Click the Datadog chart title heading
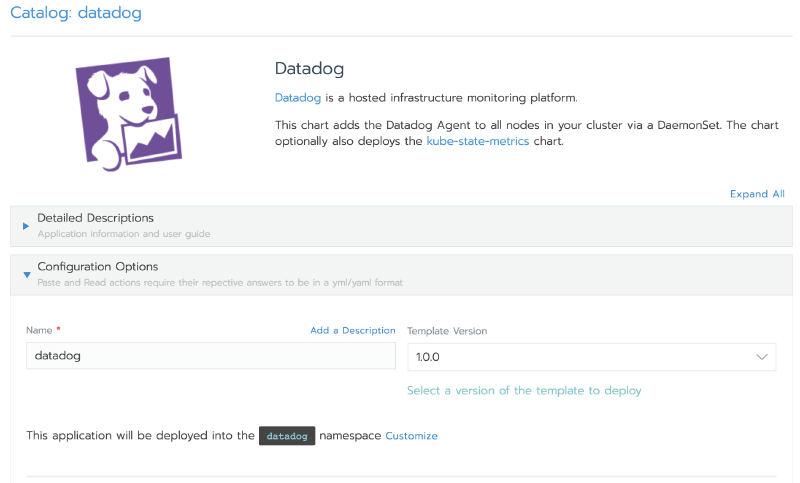800x483 pixels. (309, 68)
